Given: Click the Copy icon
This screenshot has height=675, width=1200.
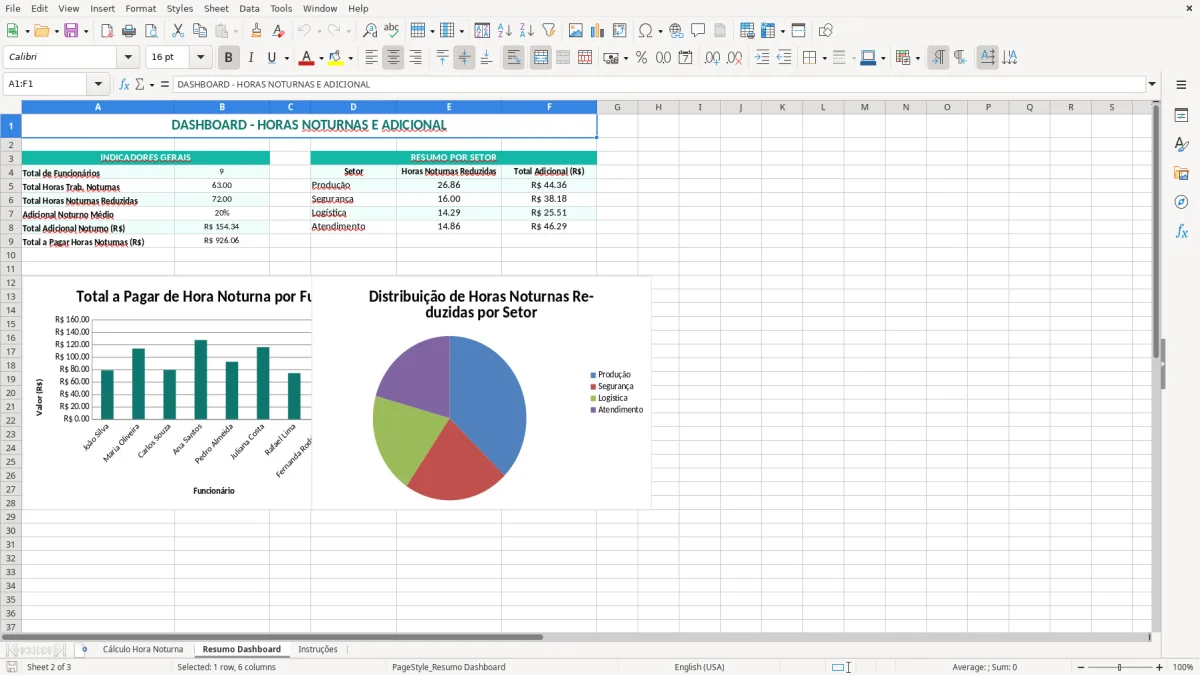Looking at the screenshot, I should pyautogui.click(x=200, y=31).
